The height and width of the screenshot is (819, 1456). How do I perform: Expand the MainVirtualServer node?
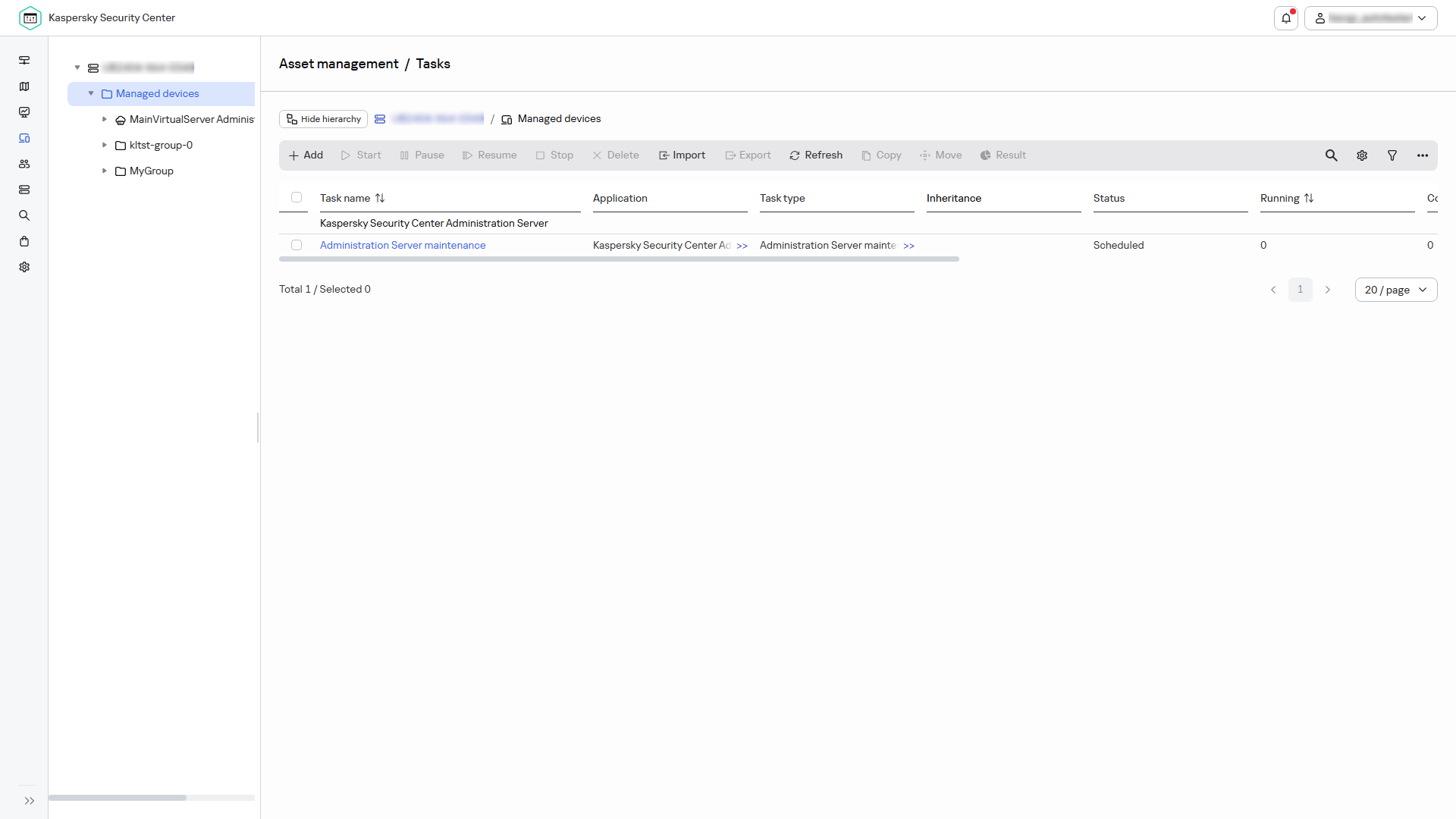click(105, 119)
